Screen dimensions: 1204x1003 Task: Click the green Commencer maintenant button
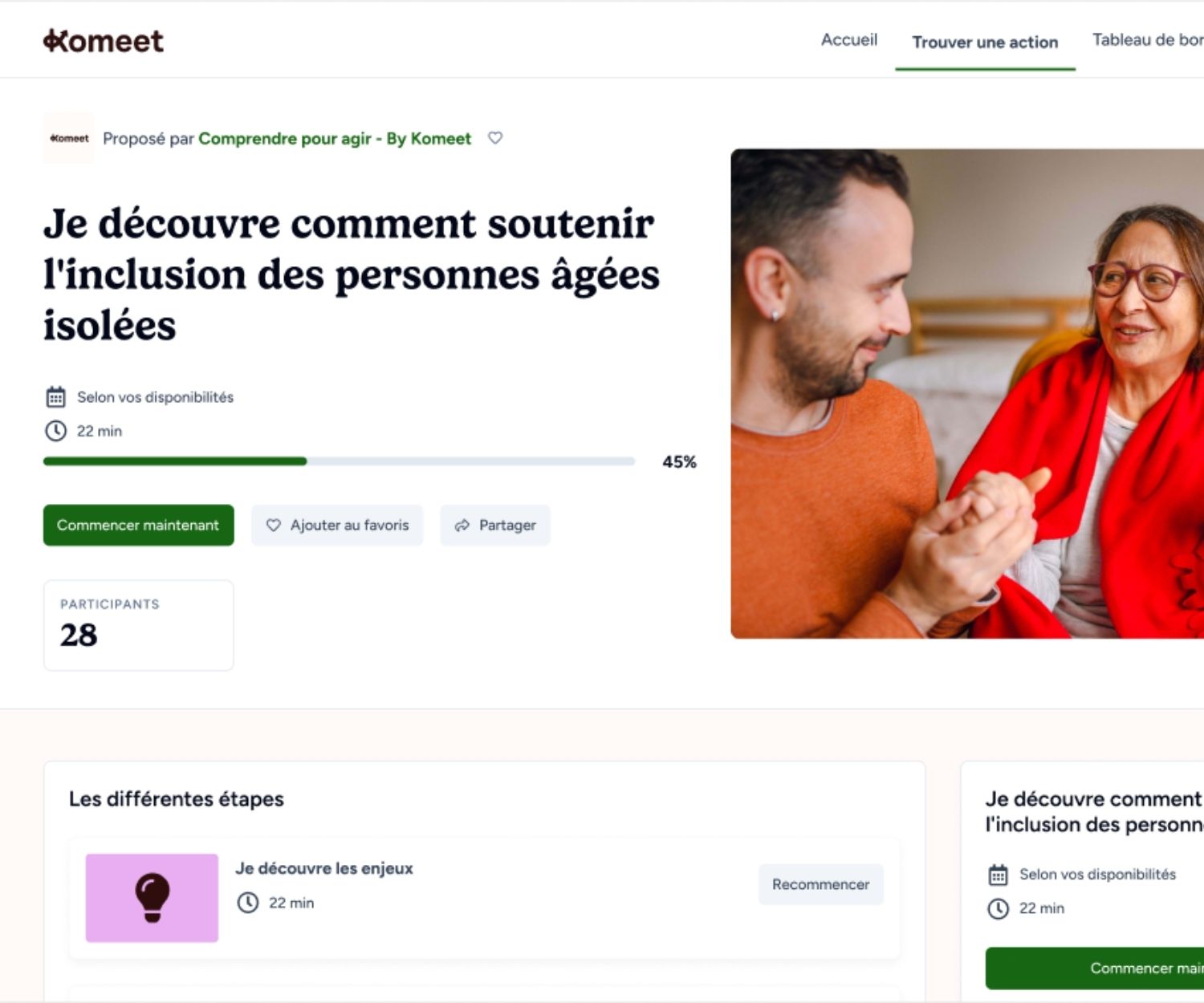coord(138,526)
